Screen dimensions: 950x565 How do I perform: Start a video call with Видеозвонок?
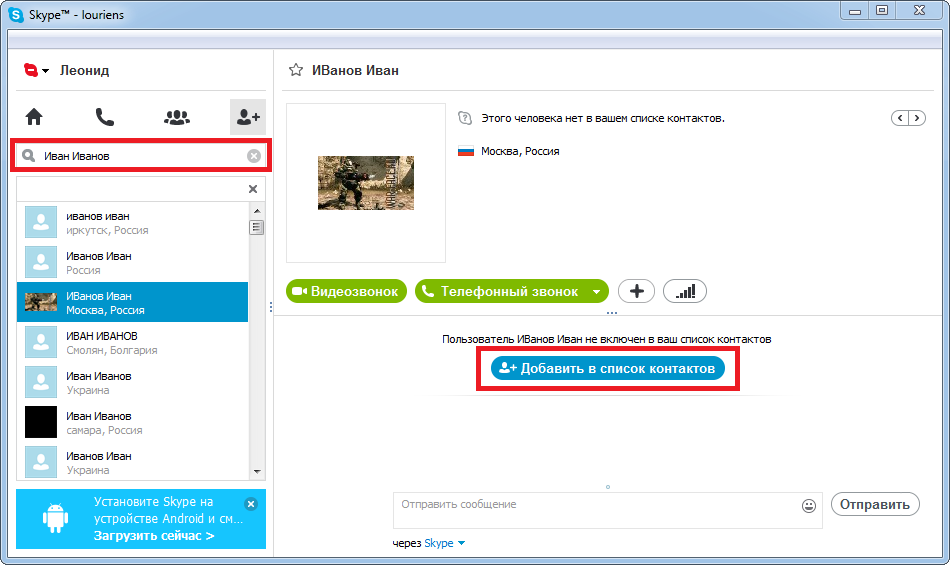click(346, 291)
